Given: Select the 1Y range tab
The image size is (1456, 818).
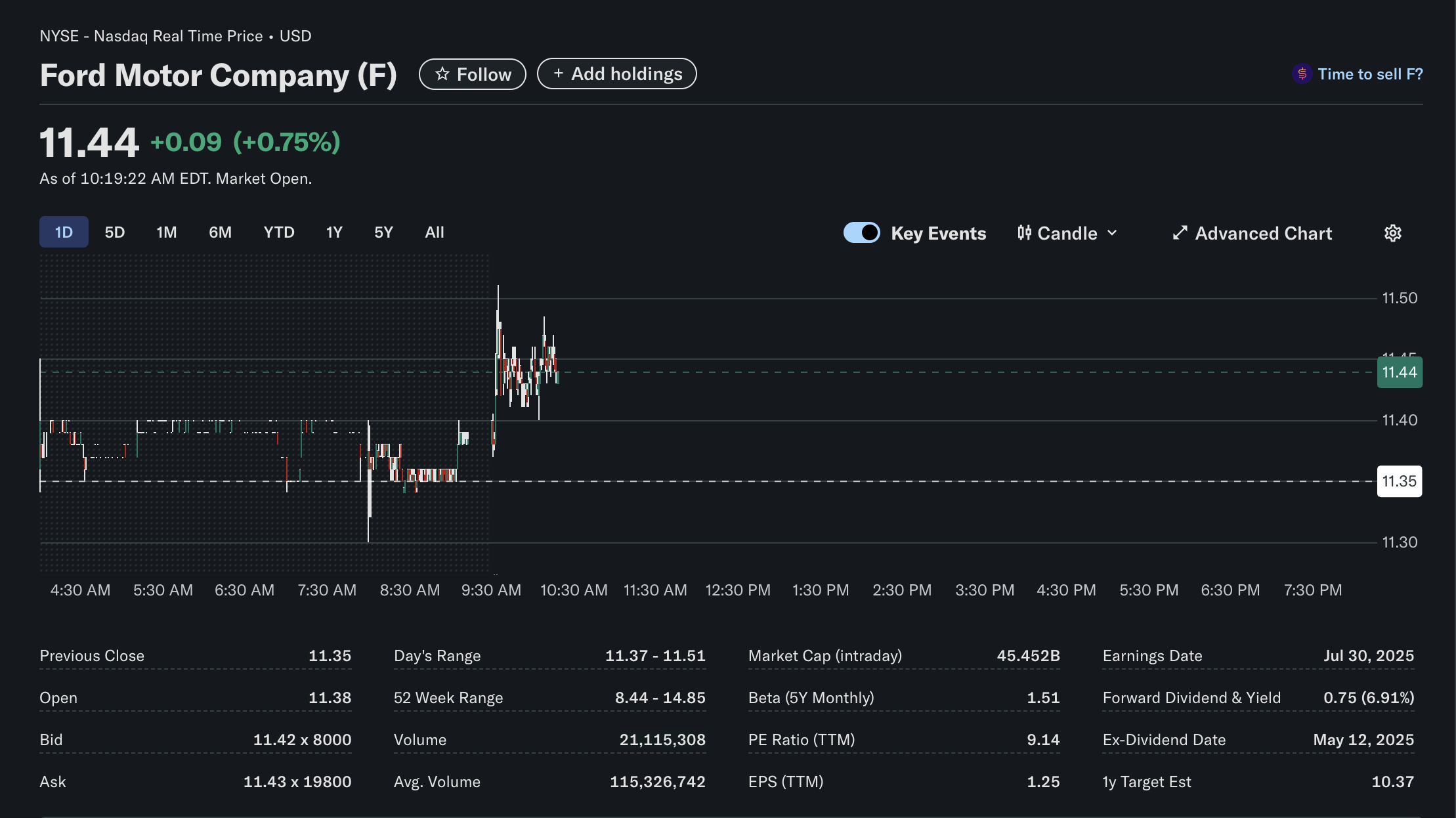Looking at the screenshot, I should (x=334, y=232).
